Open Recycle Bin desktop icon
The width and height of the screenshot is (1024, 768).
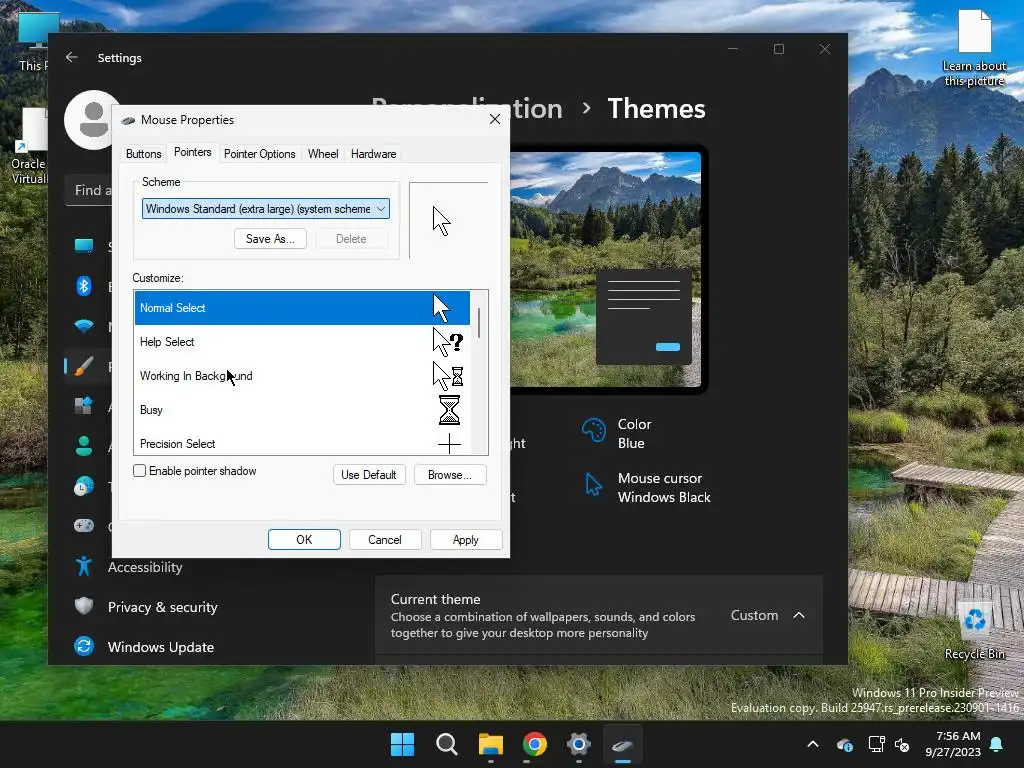click(x=974, y=630)
